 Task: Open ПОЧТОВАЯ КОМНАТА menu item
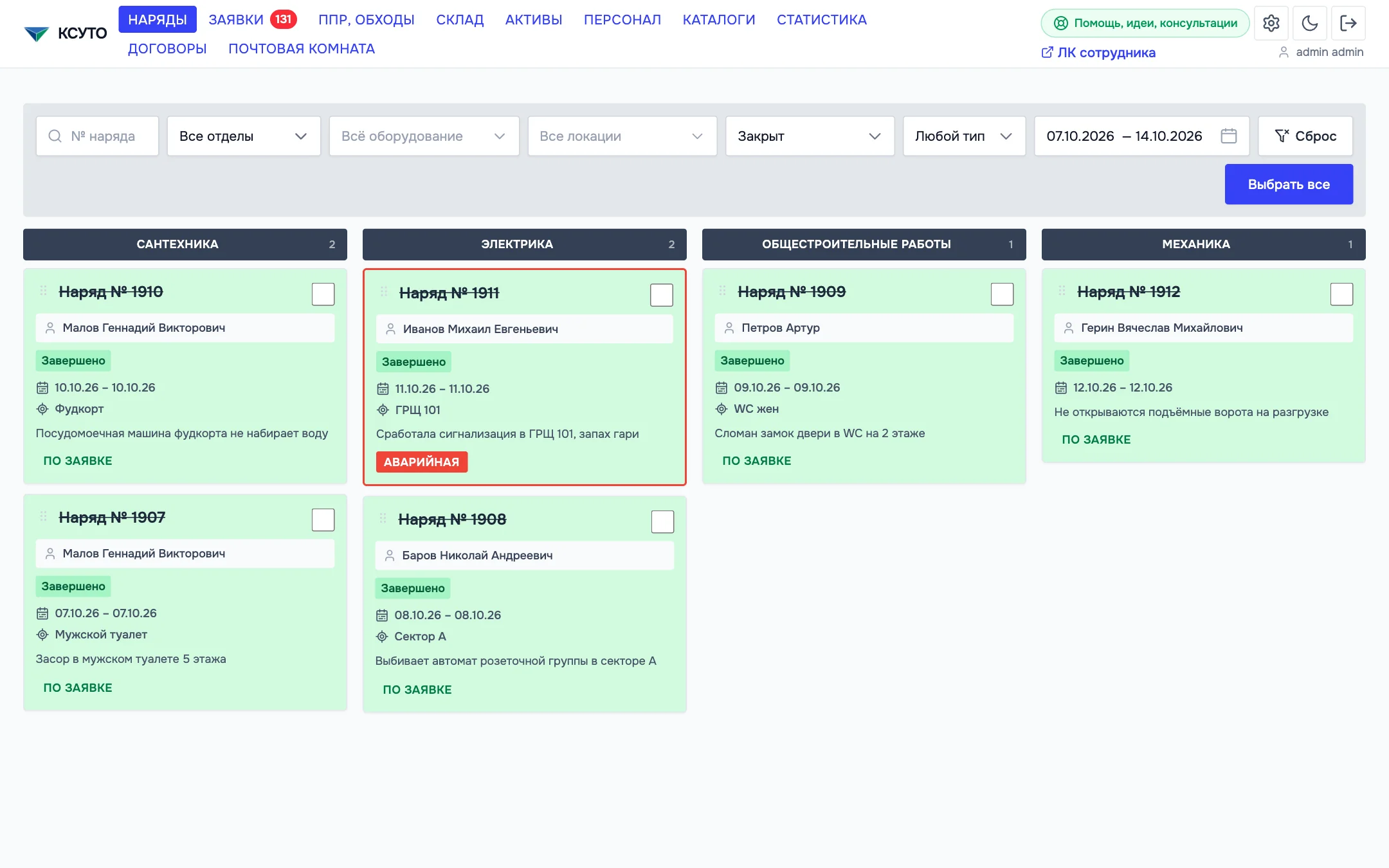302,48
